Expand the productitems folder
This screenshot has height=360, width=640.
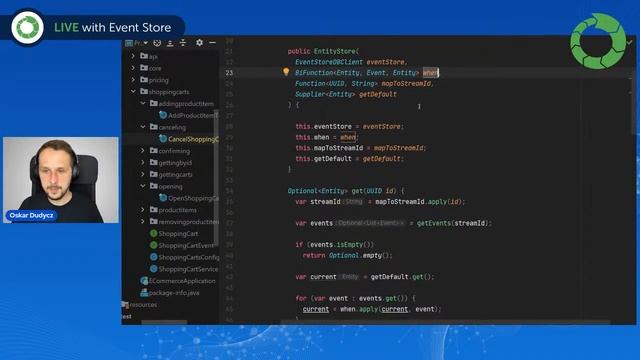point(143,210)
